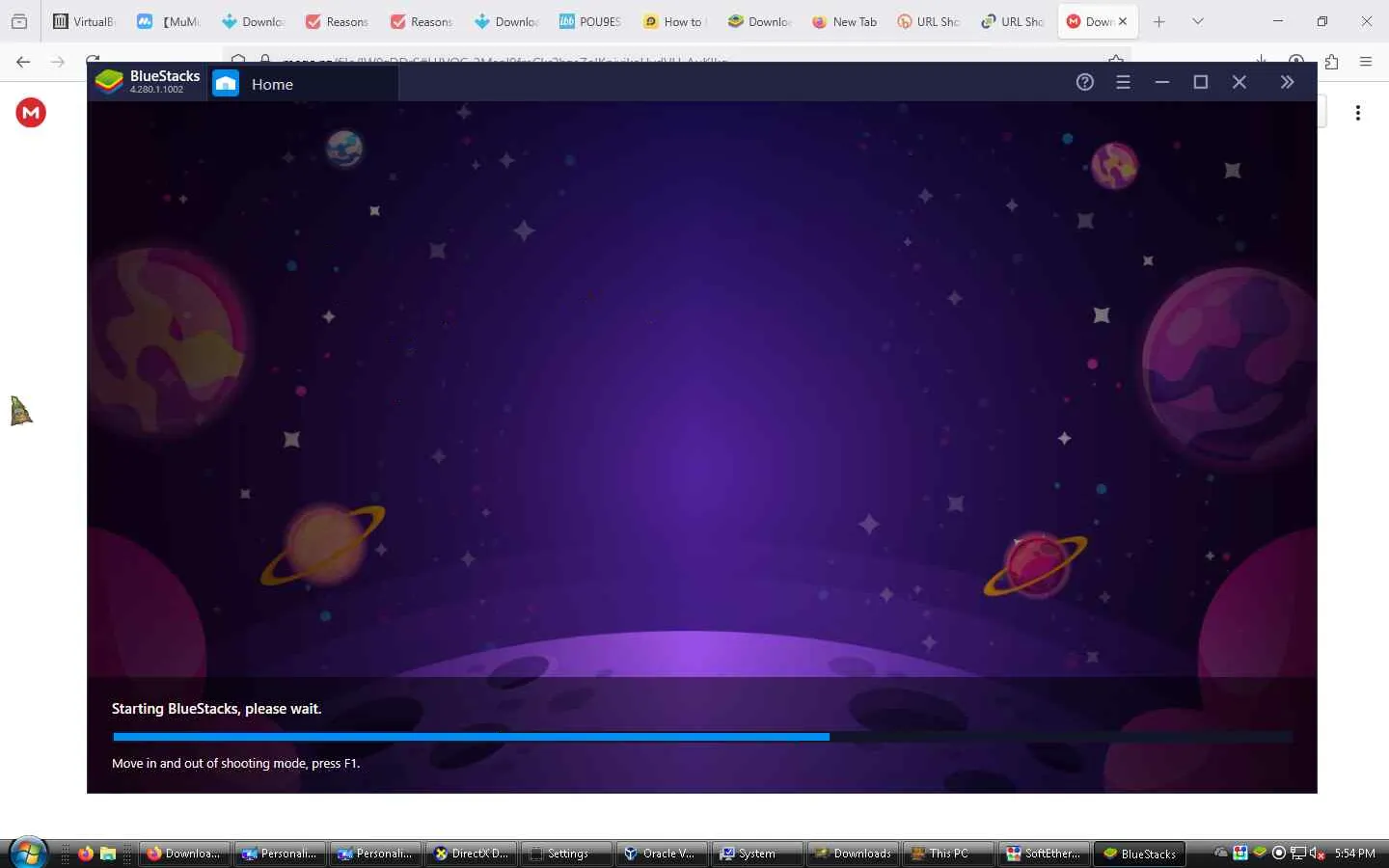The width and height of the screenshot is (1389, 868).
Task: Click the BlueStacks taskbar button
Action: [x=1139, y=854]
